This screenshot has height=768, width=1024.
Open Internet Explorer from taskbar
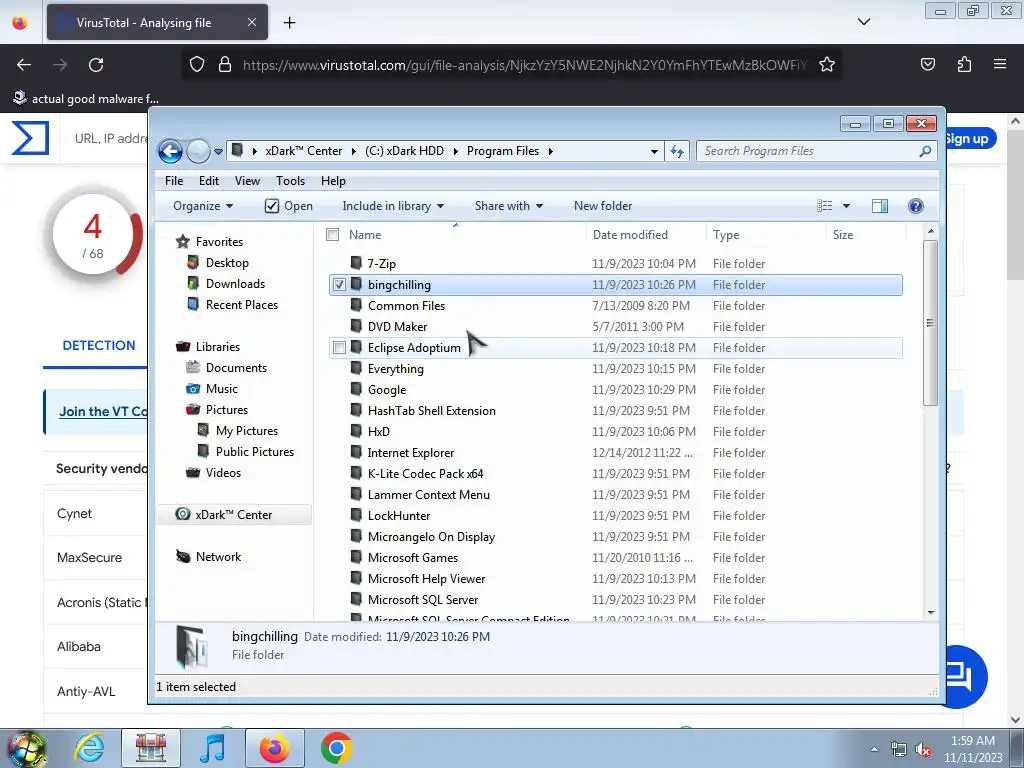(x=89, y=748)
